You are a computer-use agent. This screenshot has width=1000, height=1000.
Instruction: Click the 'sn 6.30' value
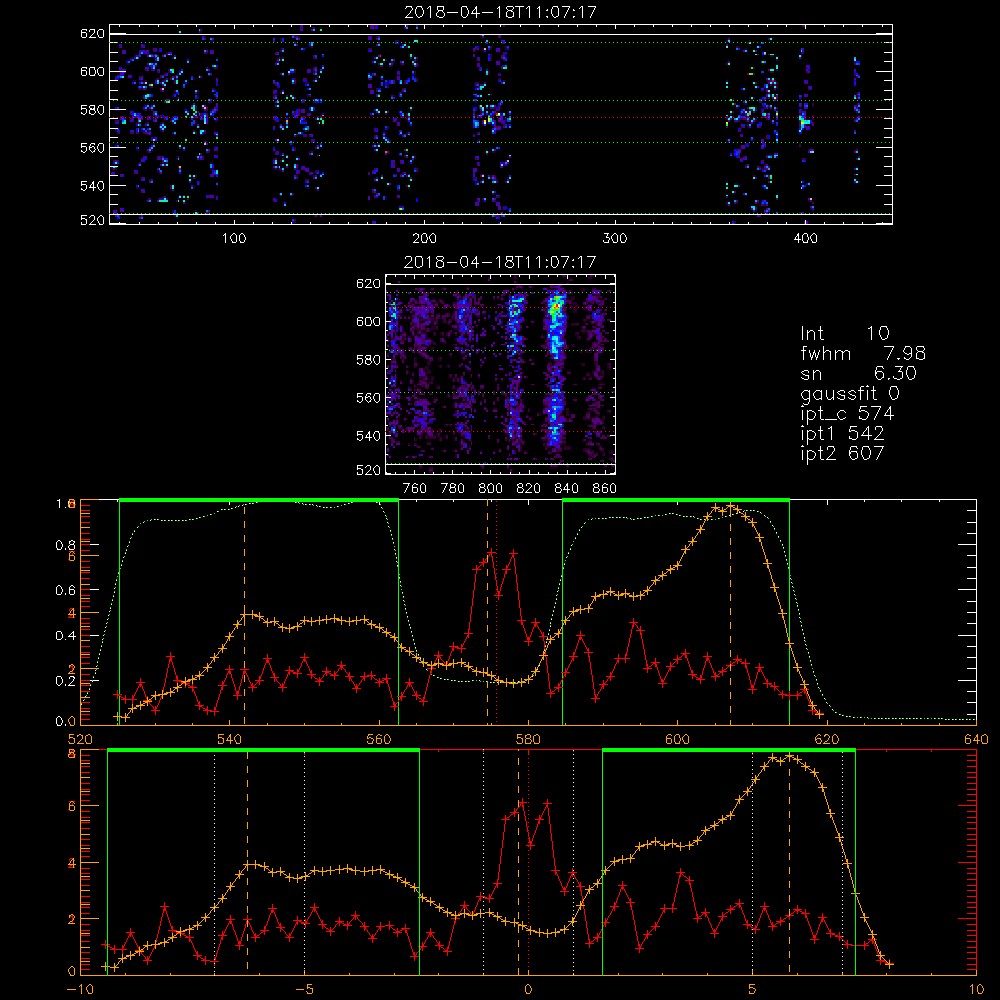tap(858, 373)
